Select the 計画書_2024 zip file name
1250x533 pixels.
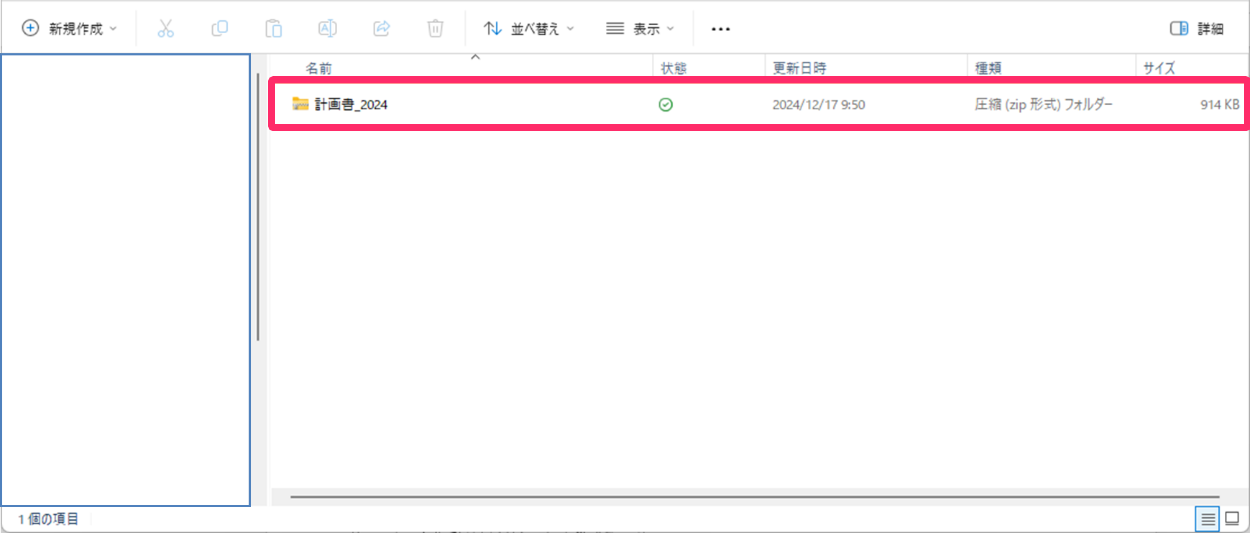pos(351,104)
